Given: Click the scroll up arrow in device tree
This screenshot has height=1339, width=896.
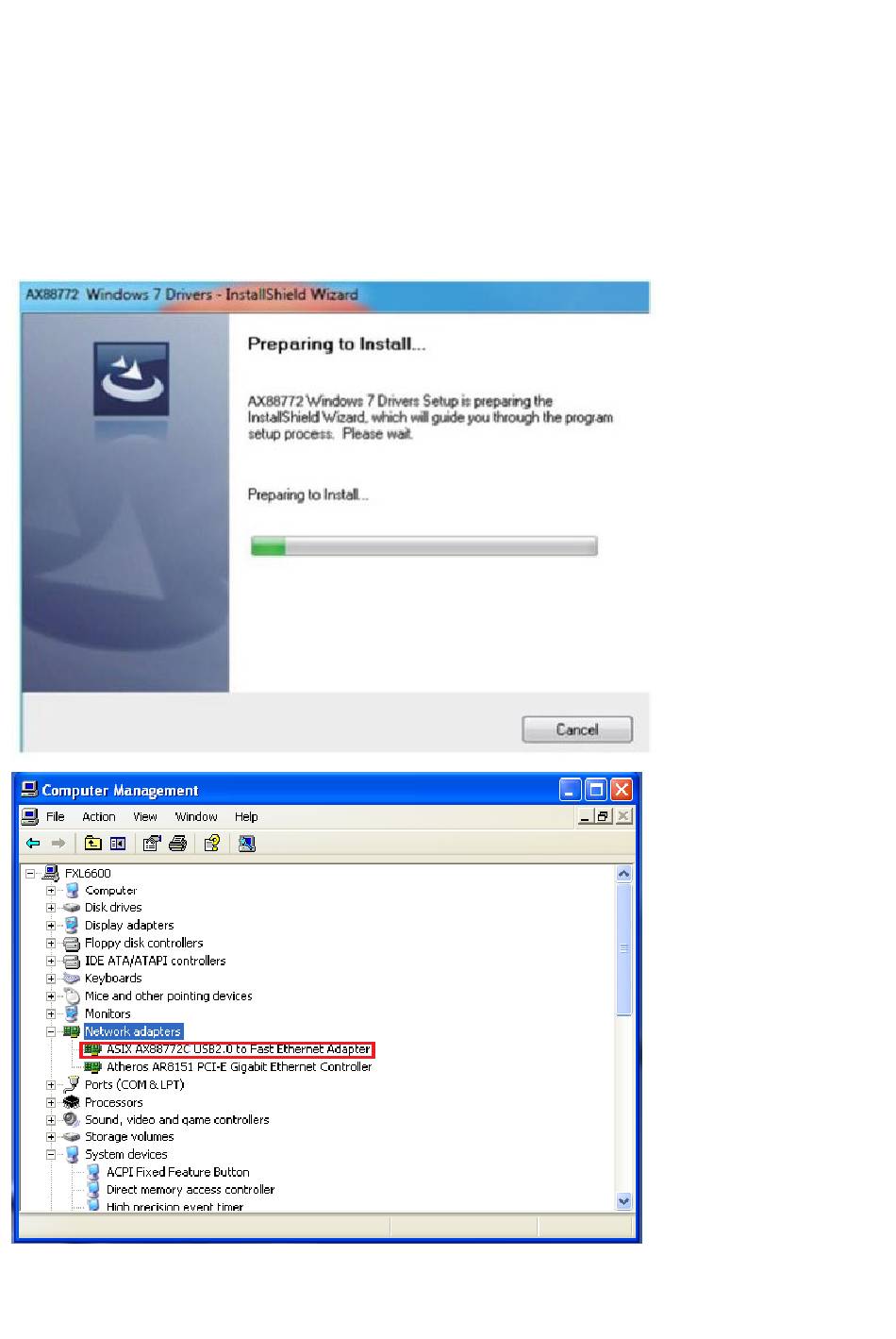Looking at the screenshot, I should pyautogui.click(x=623, y=874).
